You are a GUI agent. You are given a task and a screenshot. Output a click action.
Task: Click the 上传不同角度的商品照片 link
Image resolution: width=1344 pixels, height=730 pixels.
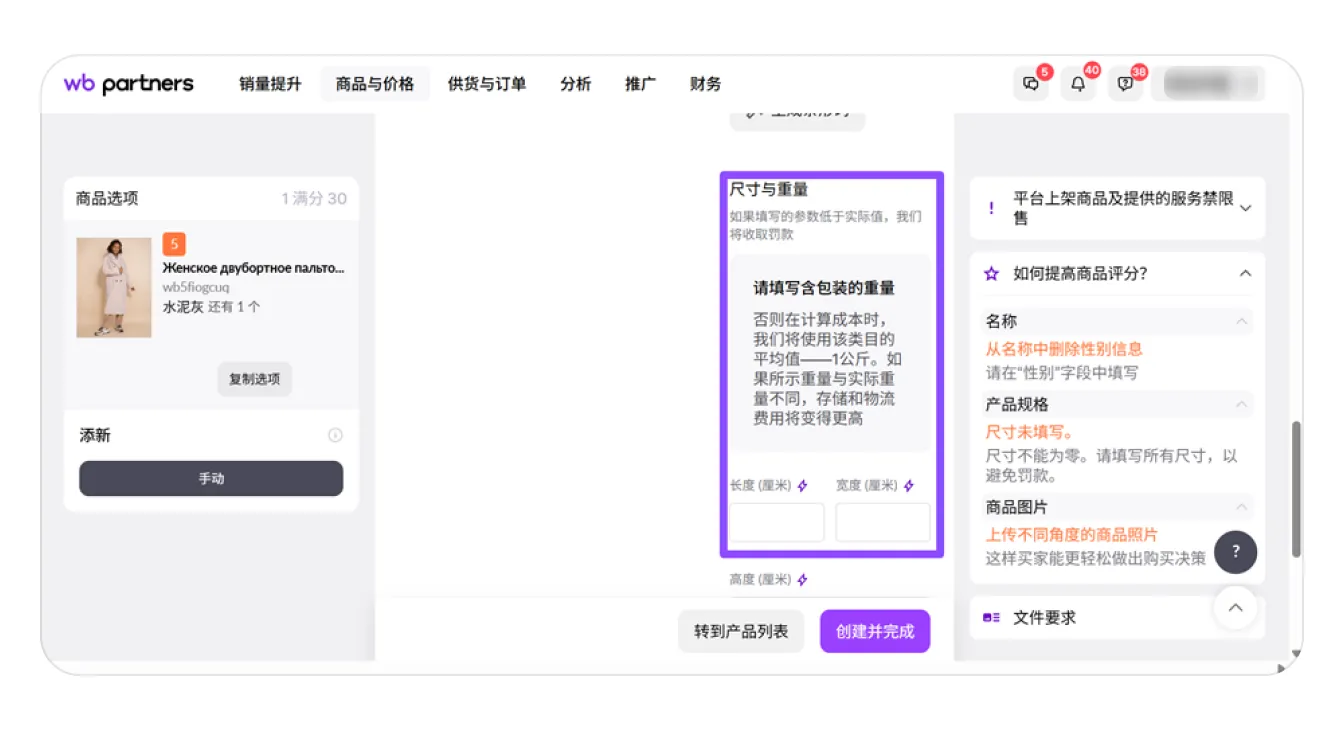1072,535
